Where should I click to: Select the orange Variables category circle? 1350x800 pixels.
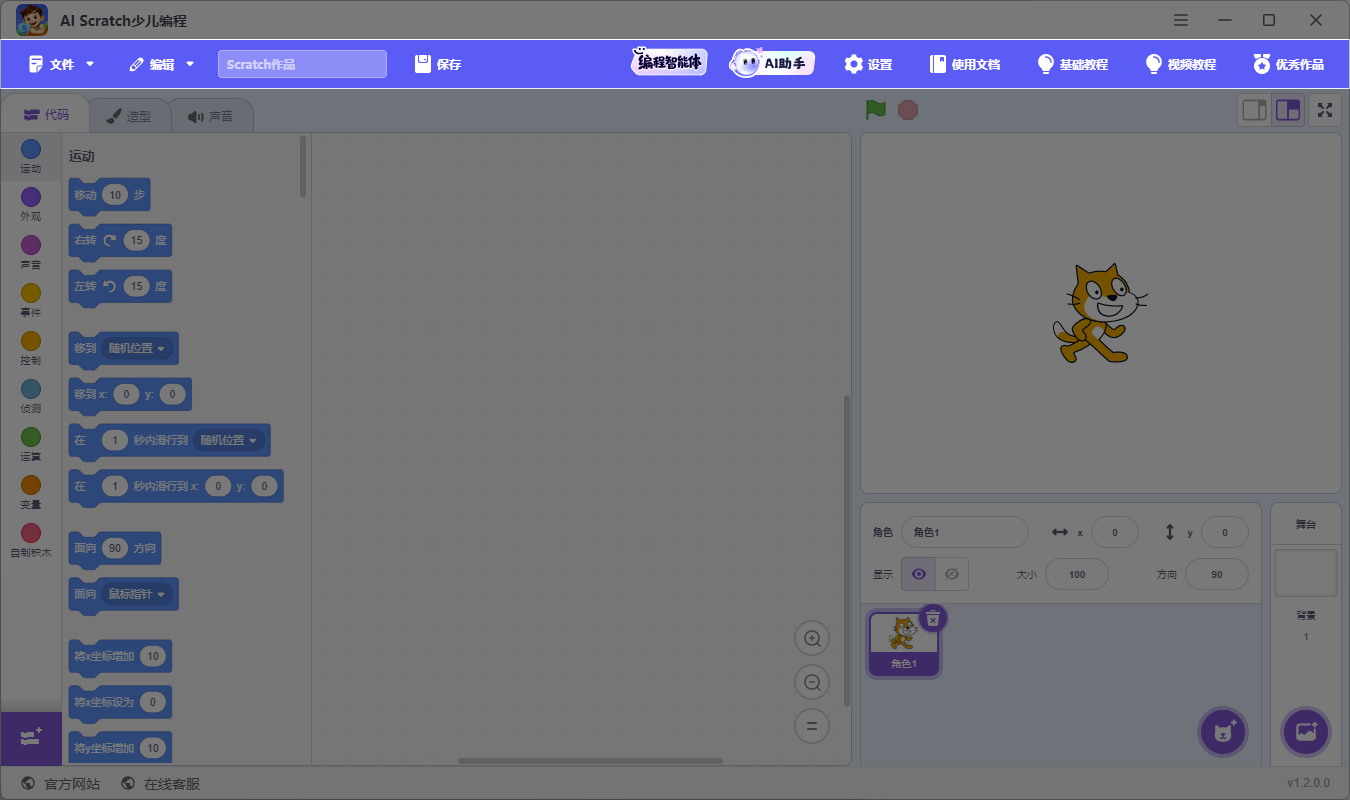point(31,485)
